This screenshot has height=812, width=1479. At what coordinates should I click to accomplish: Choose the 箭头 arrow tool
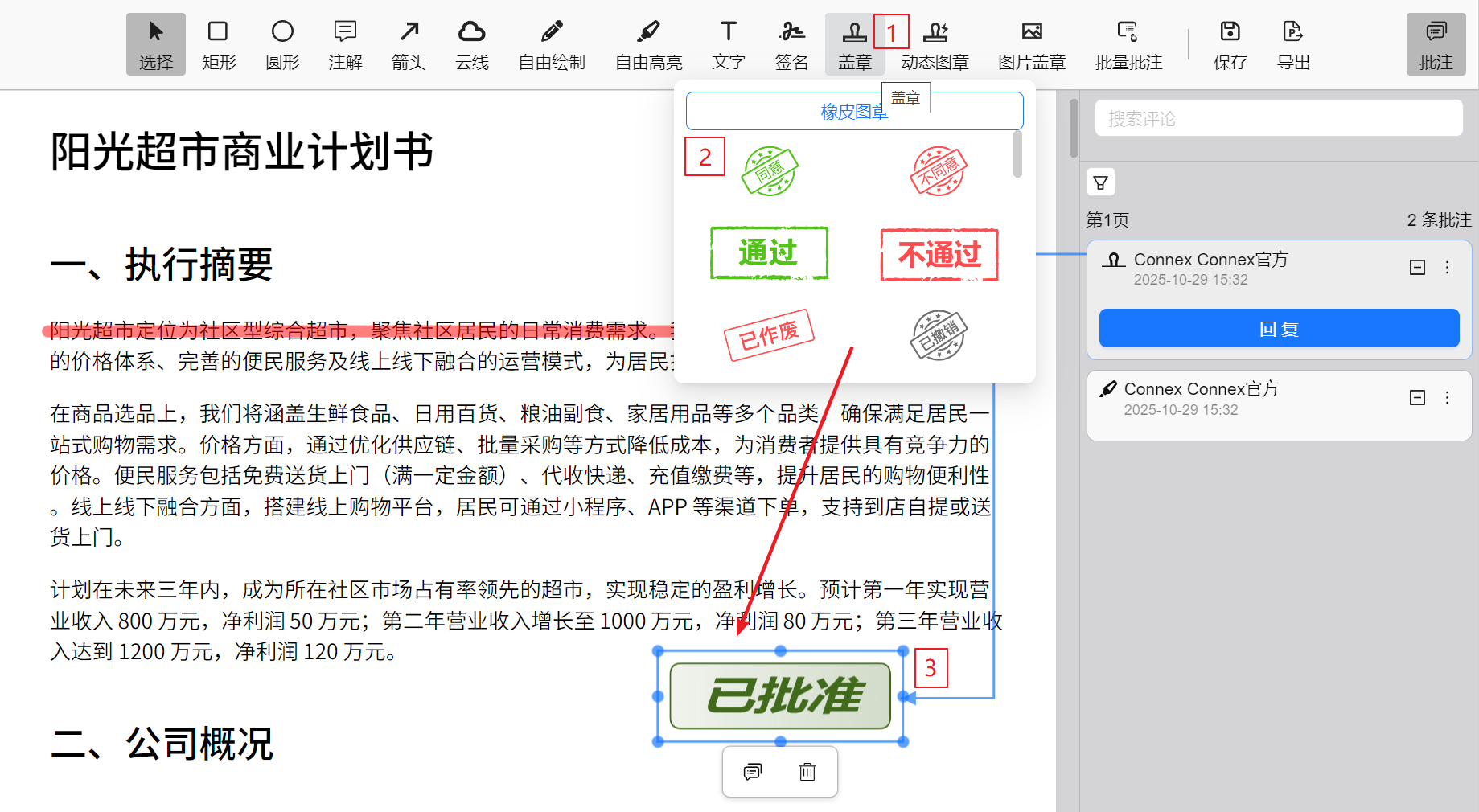point(409,44)
